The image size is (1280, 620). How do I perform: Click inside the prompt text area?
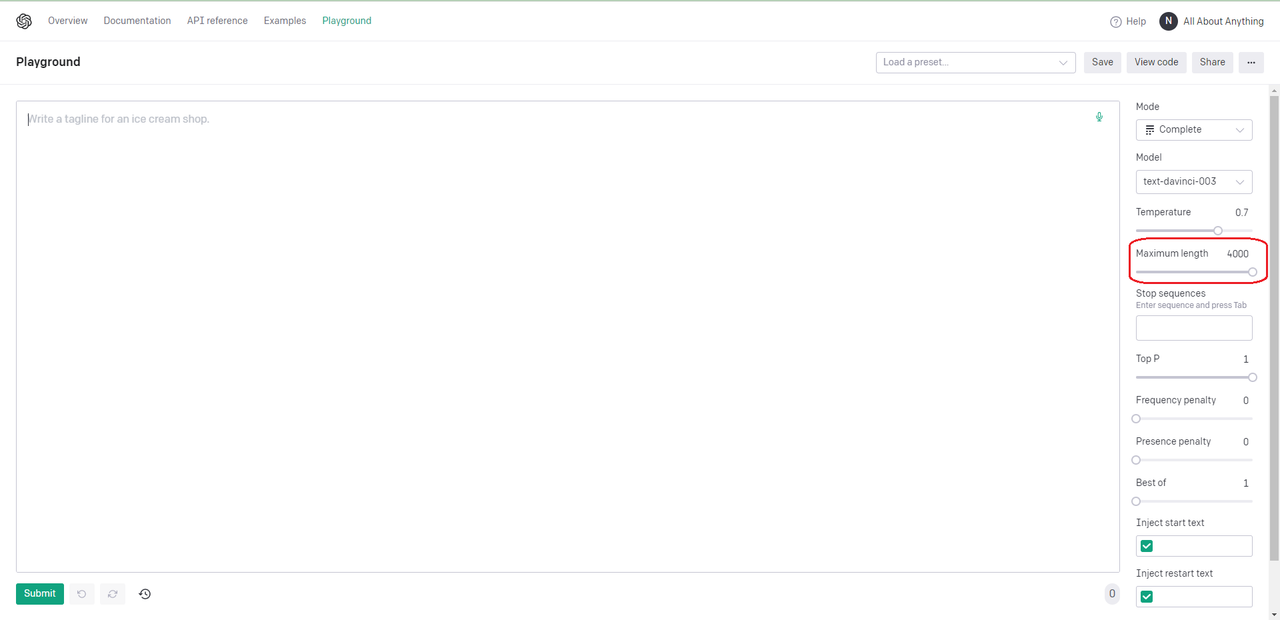coord(568,337)
